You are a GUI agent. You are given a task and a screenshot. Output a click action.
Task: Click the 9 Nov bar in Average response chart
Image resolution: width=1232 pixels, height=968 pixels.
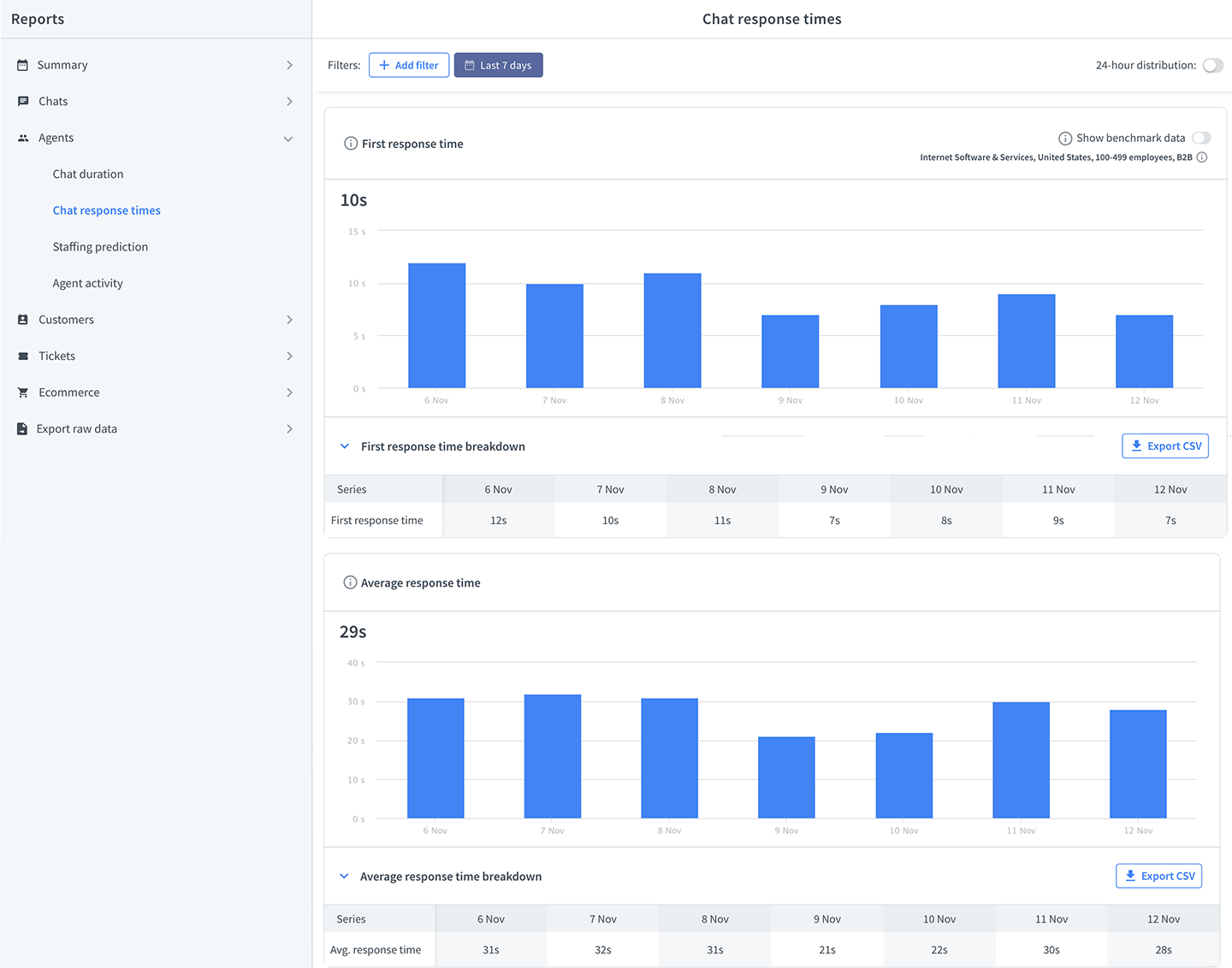click(786, 777)
